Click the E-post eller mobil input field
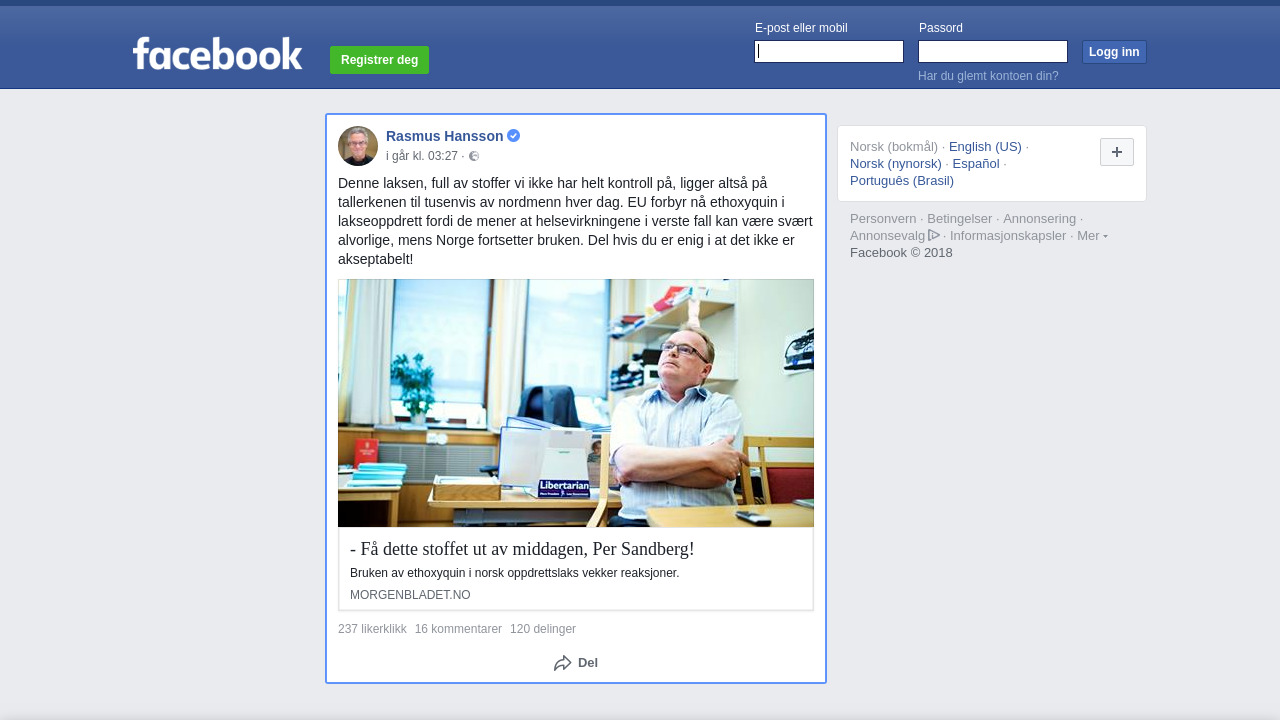Image resolution: width=1280 pixels, height=720 pixels. coord(829,52)
